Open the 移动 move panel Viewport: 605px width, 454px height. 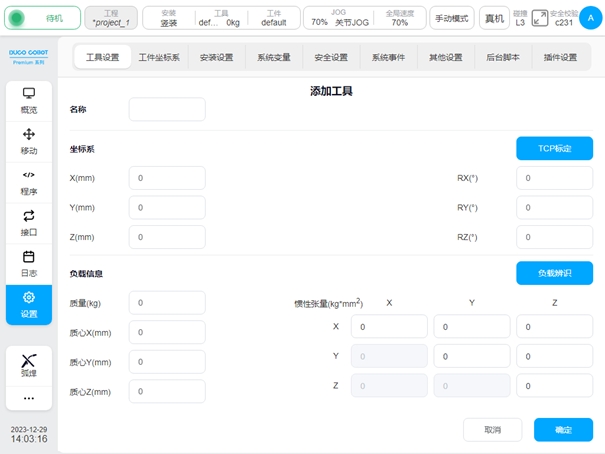tap(29, 141)
